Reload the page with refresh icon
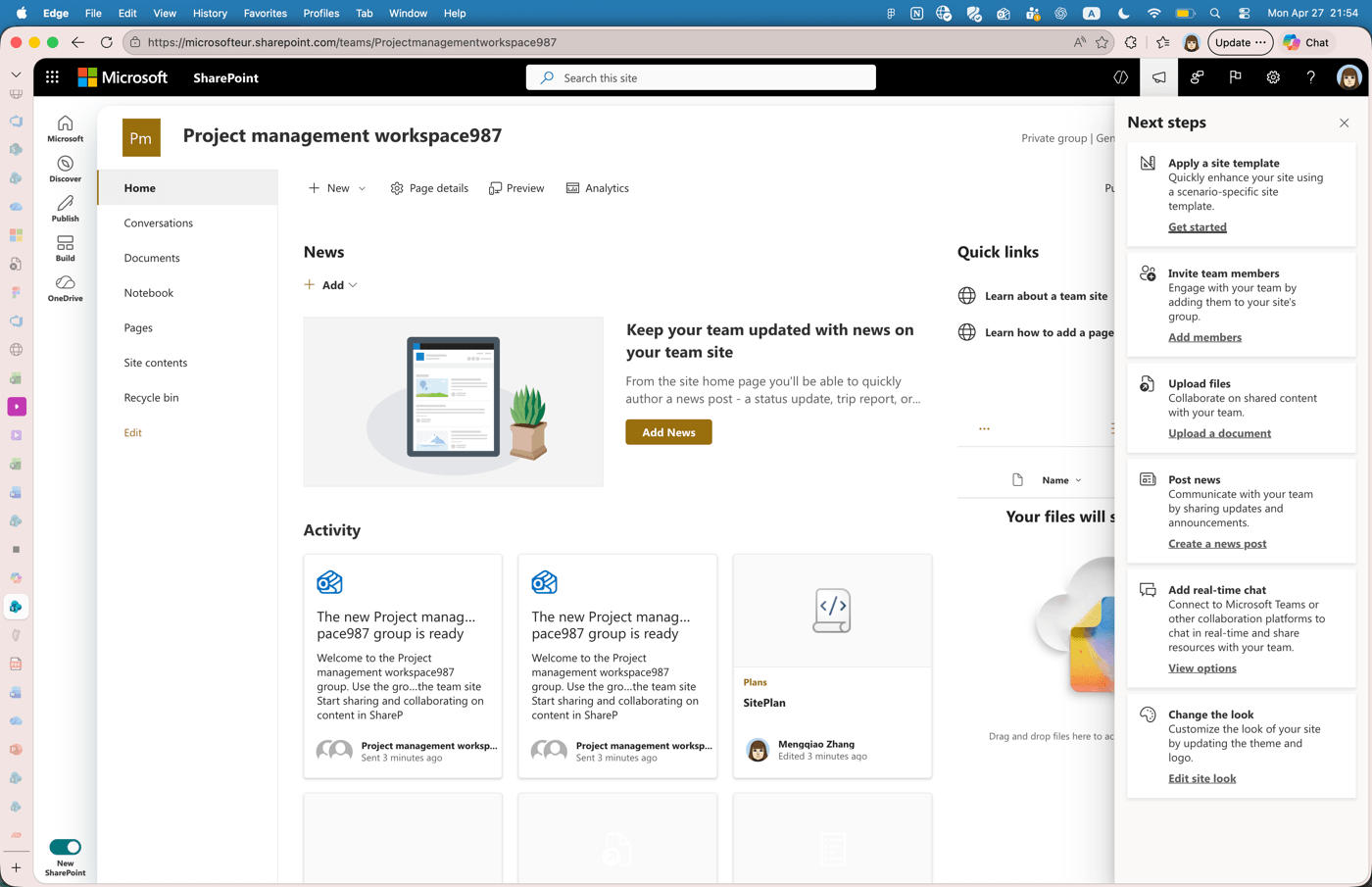Image resolution: width=1372 pixels, height=887 pixels. (x=106, y=42)
